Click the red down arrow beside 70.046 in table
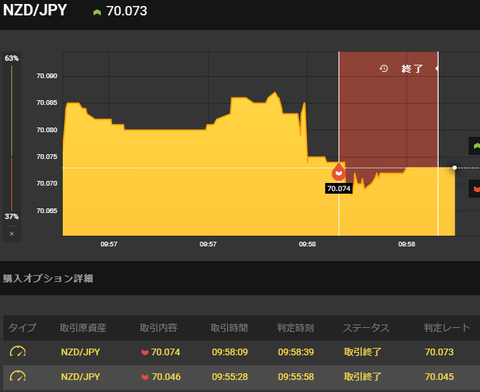Screen dimensions: 480x392 point(145,377)
